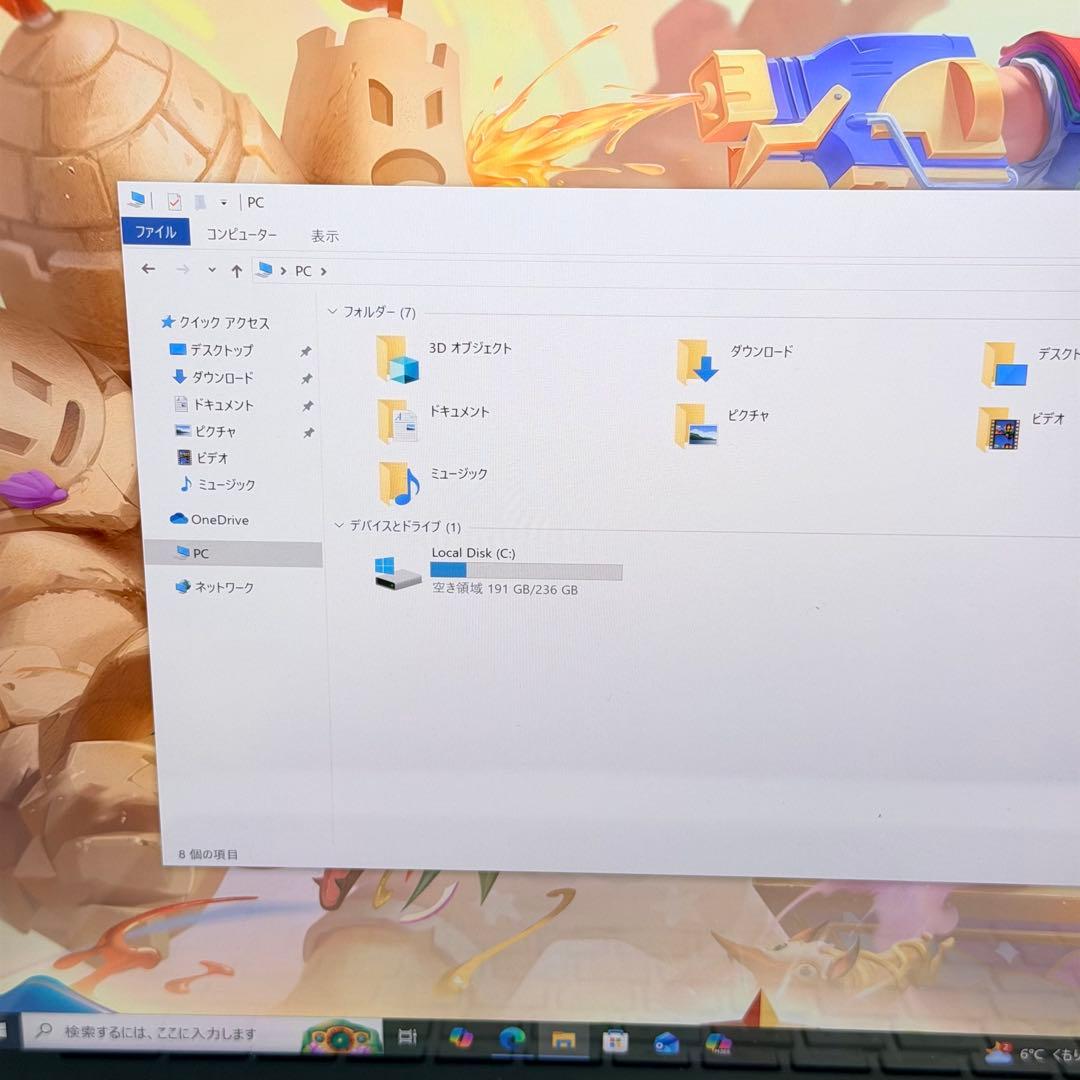Open Microsoft Store from the taskbar
The image size is (1080, 1080).
tap(615, 1041)
